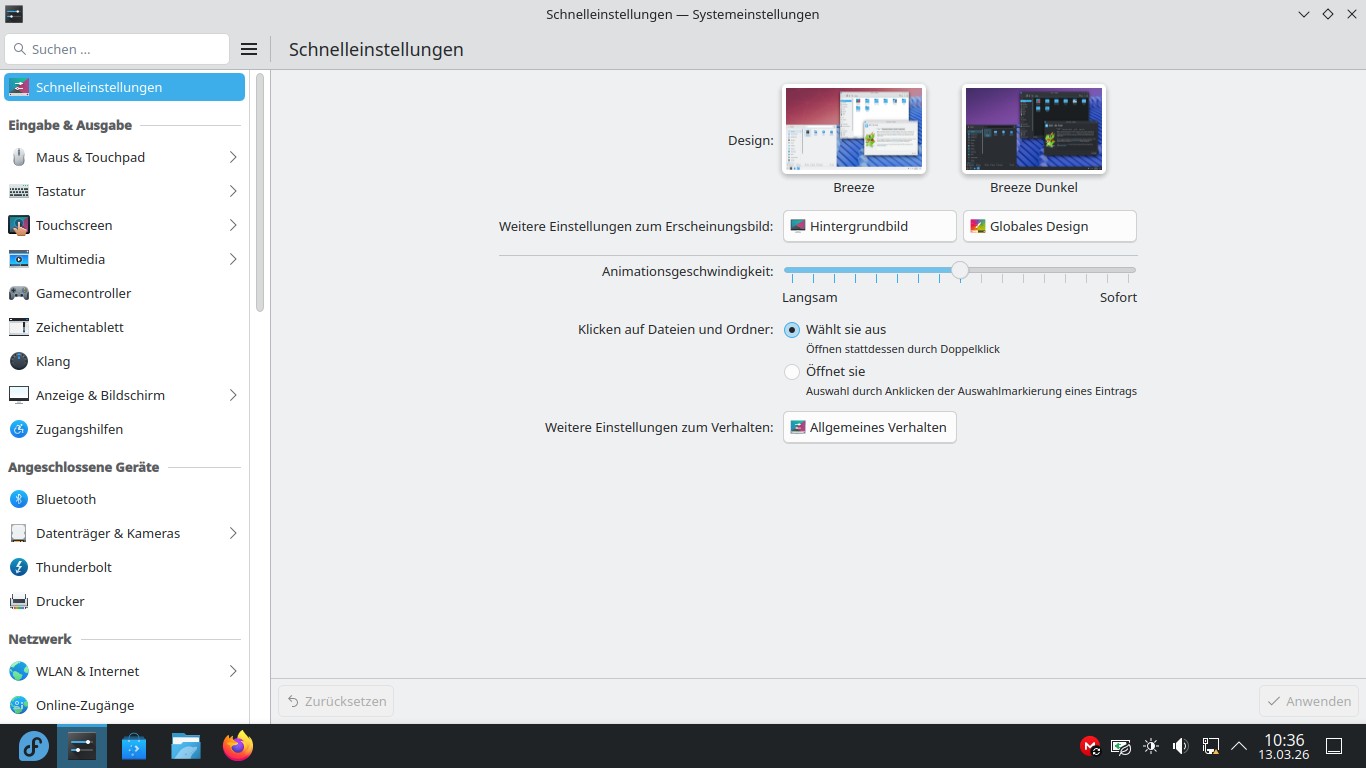This screenshot has width=1366, height=768.
Task: Open Datenträger & Kameras settings
Action: click(124, 533)
